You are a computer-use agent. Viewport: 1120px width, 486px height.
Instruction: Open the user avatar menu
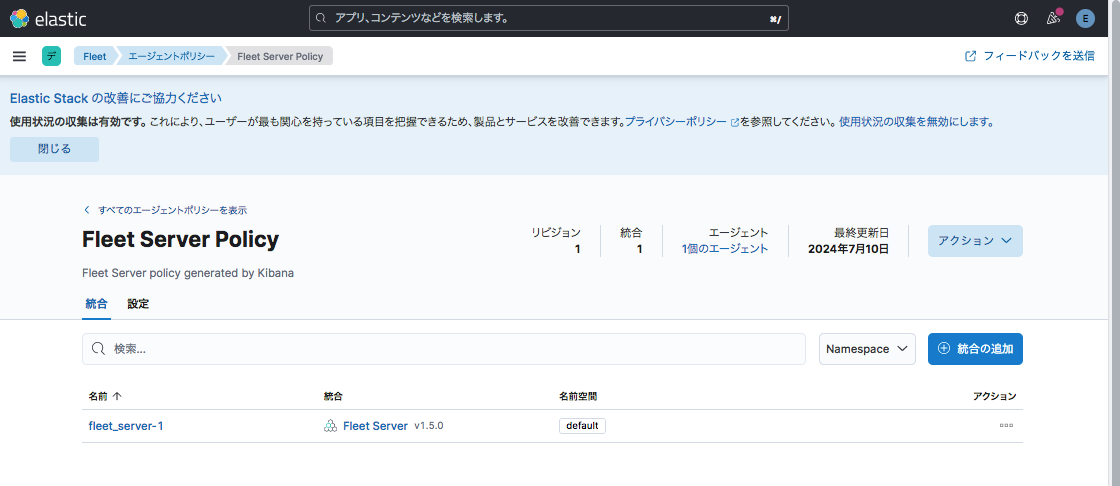tap(1085, 18)
